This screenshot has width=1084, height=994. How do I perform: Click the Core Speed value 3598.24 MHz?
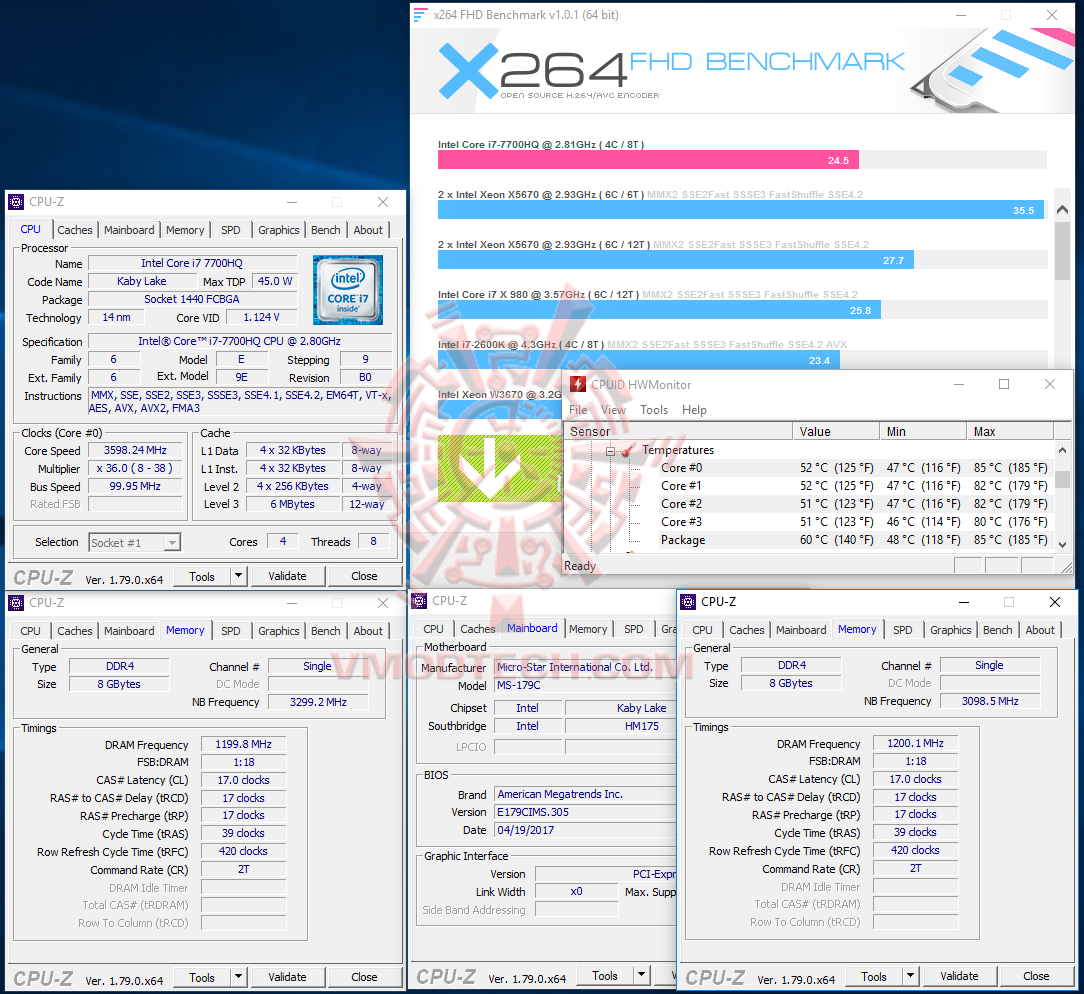click(x=136, y=450)
